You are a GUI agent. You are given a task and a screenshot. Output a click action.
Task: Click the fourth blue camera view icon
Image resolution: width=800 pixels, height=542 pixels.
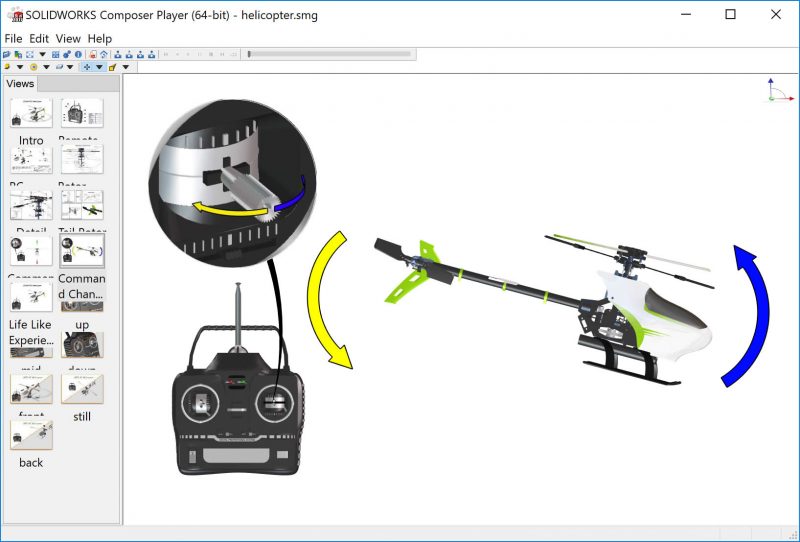152,55
